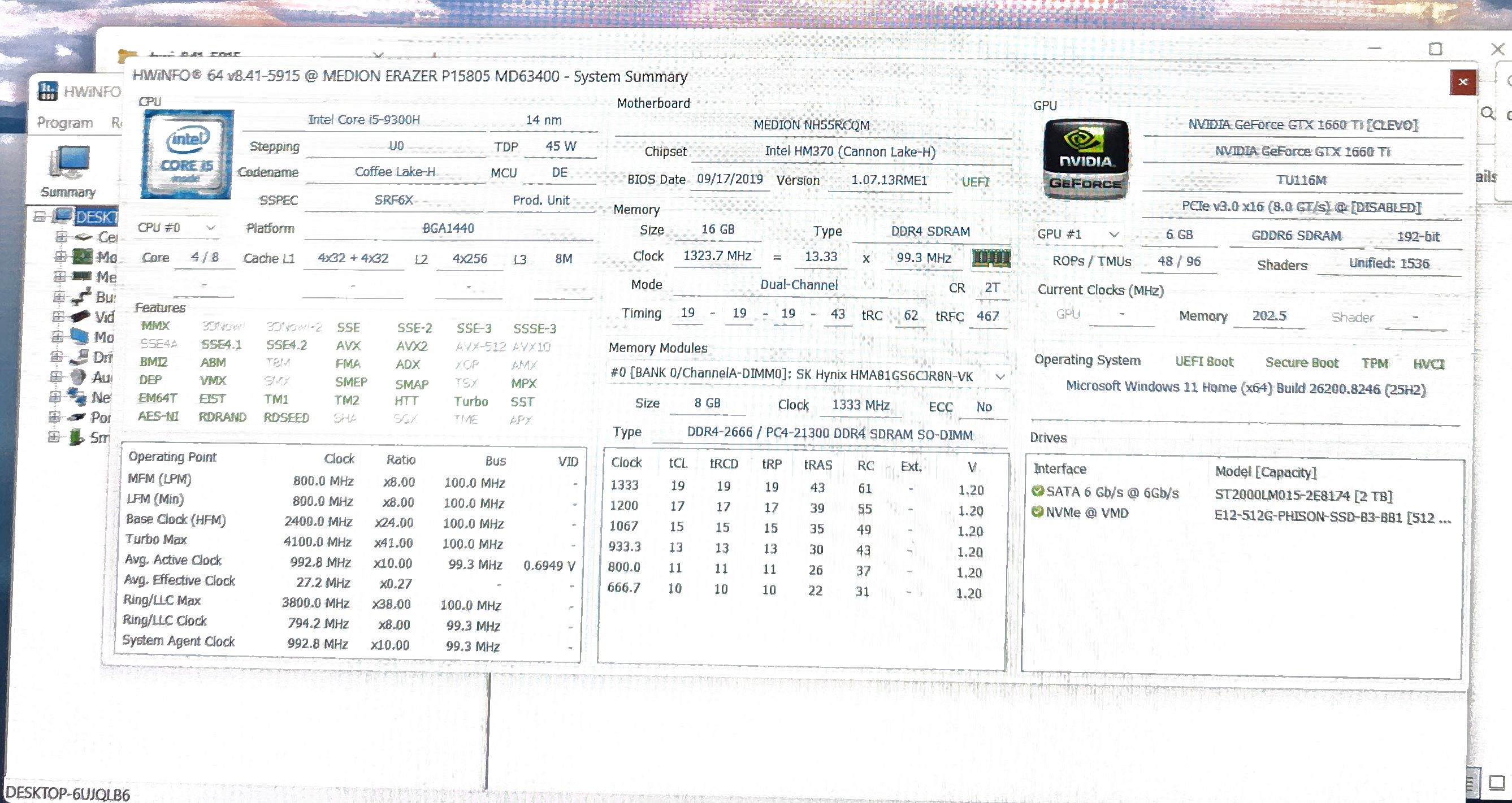The height and width of the screenshot is (803, 1512).
Task: Click the NVIDIA GeForce logo
Action: pos(1085,158)
